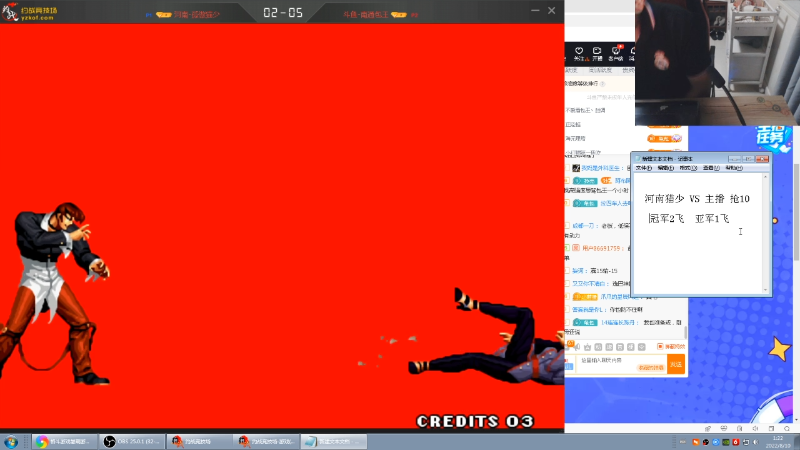Viewport: 800px width, 450px height.
Task: Click the username '用户86691759' in chat
Action: point(601,248)
